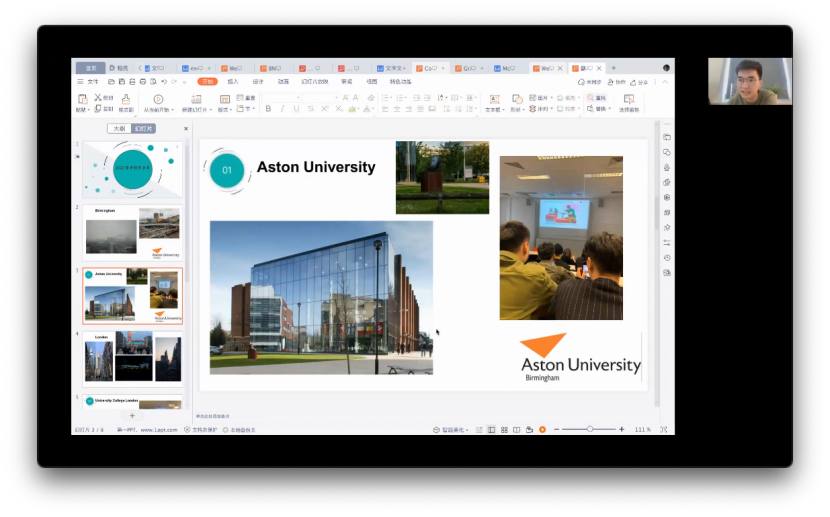Click the zoom slider handle
830x517 pixels.
point(590,429)
